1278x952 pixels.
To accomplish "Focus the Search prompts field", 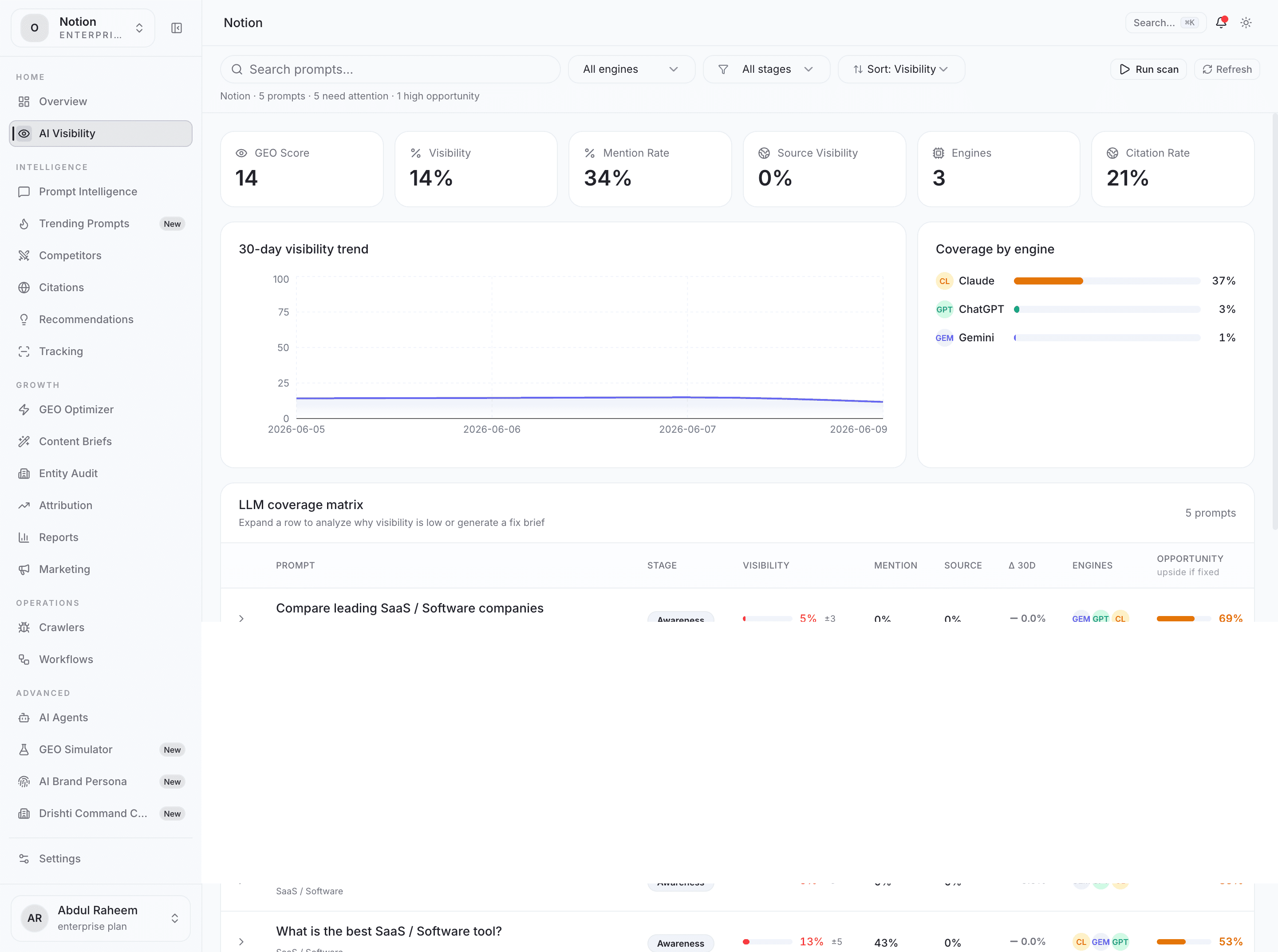I will point(390,69).
